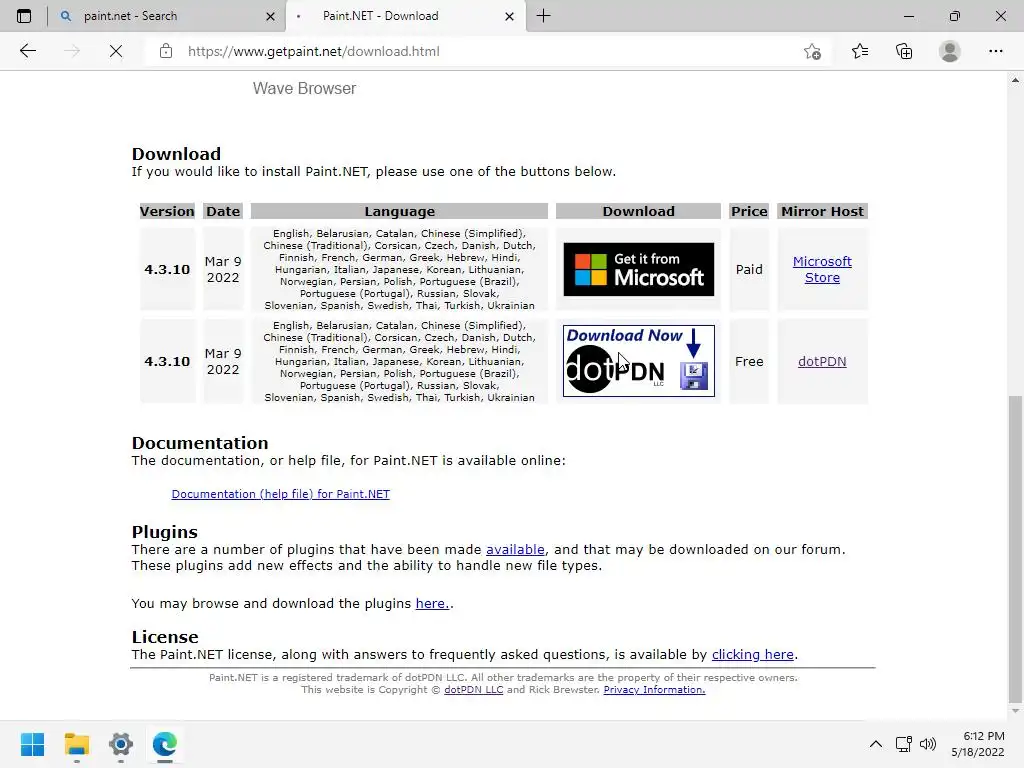This screenshot has height=768, width=1024.
Task: Open Settings and more menu
Action: pos(995,51)
